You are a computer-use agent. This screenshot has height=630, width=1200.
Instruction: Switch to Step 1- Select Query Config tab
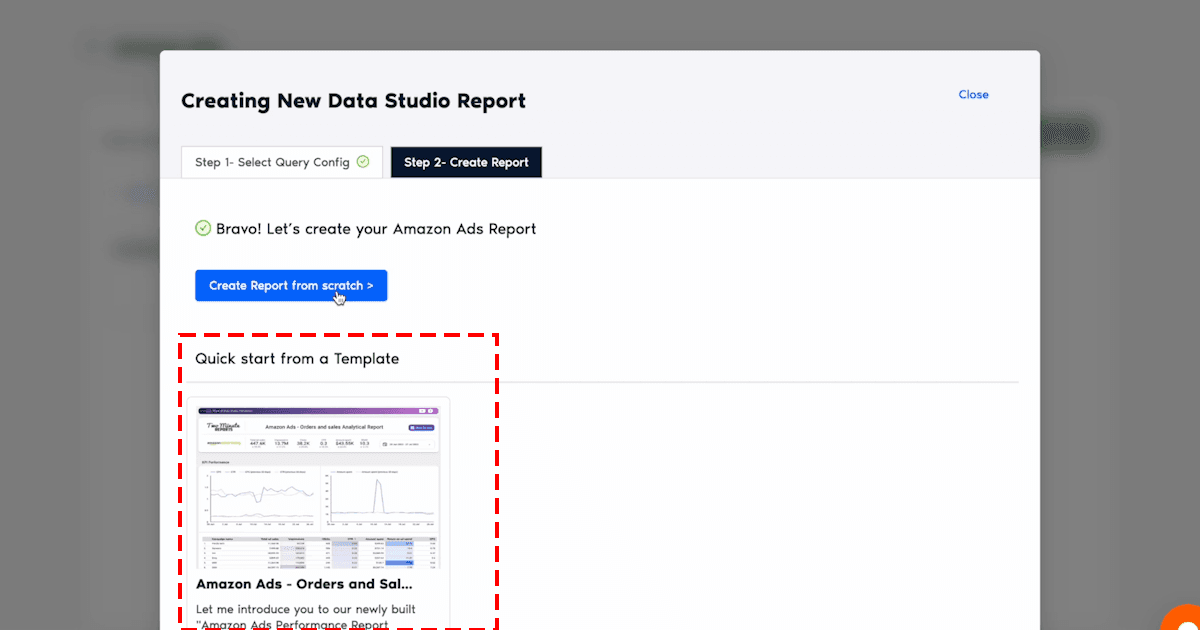click(281, 162)
